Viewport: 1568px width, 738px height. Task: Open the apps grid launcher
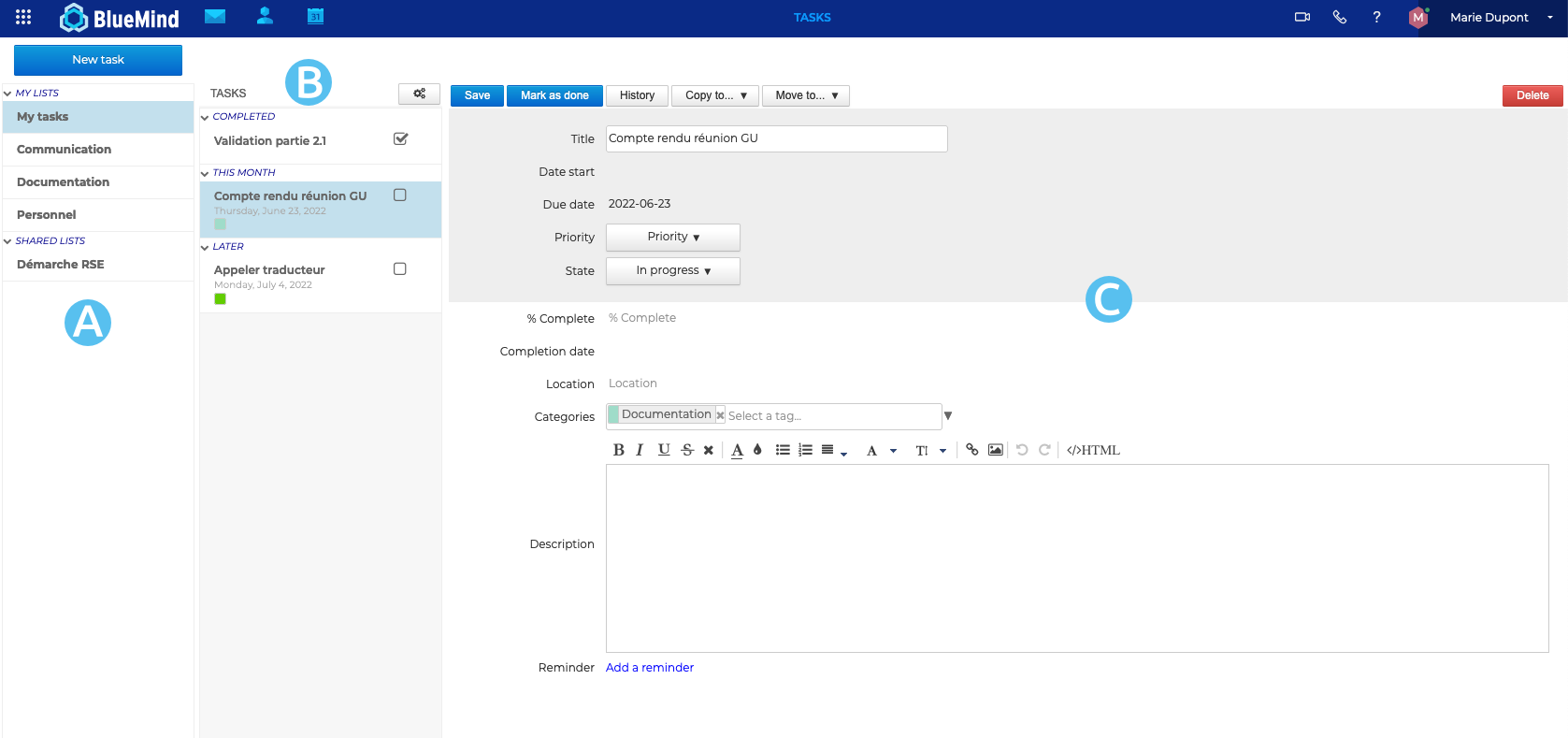click(x=23, y=17)
